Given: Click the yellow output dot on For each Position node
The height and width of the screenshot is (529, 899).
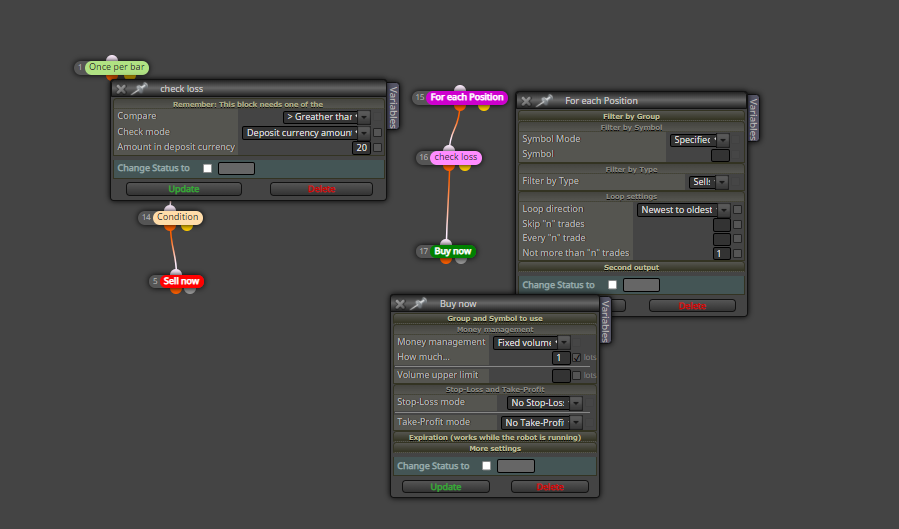Looking at the screenshot, I should coord(484,107).
